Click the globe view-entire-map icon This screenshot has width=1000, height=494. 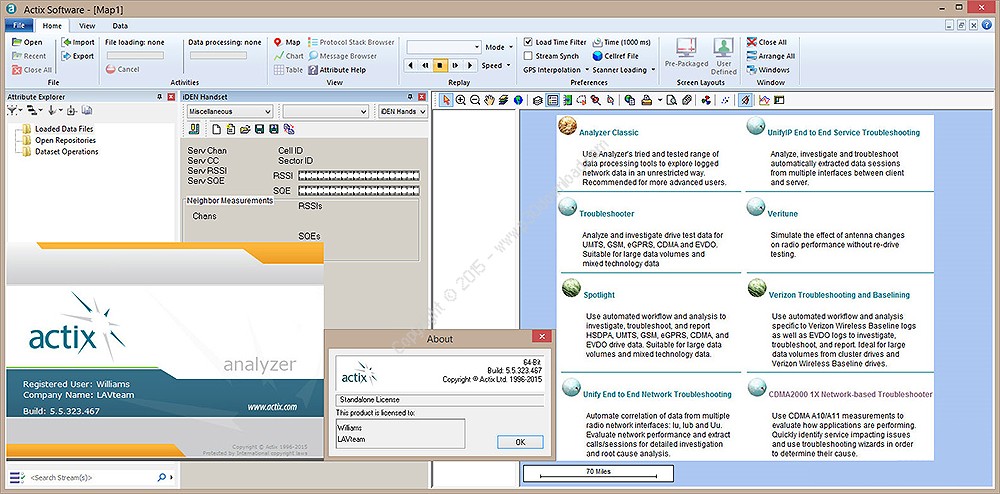click(518, 100)
